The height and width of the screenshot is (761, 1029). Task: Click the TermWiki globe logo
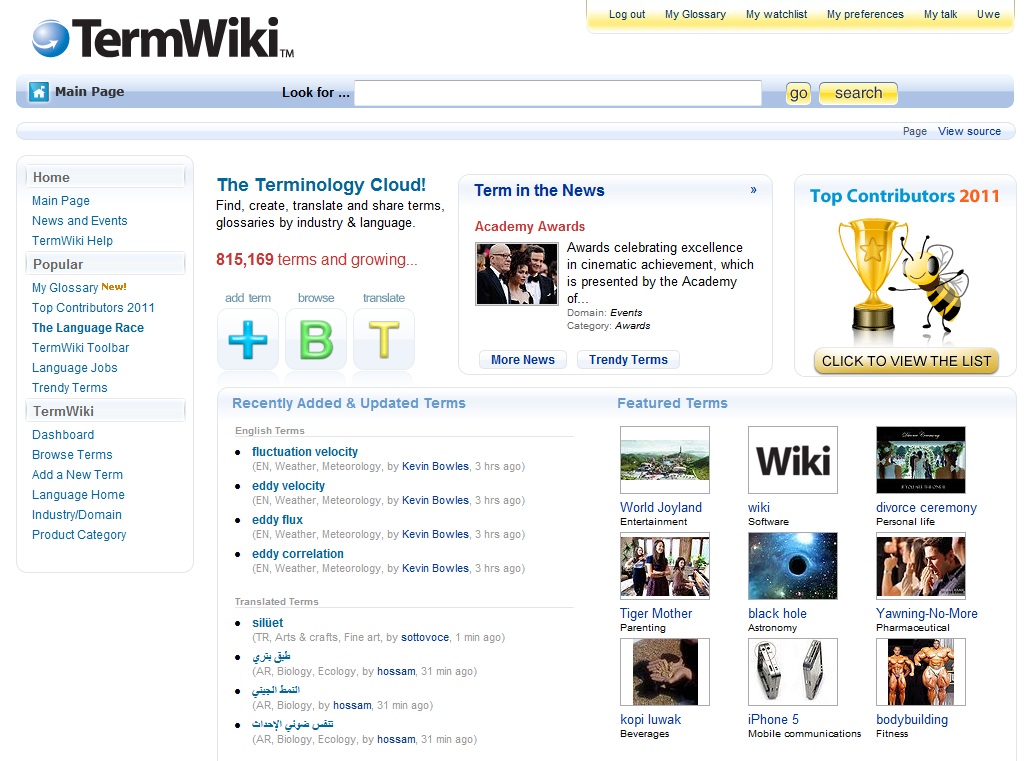coord(51,39)
